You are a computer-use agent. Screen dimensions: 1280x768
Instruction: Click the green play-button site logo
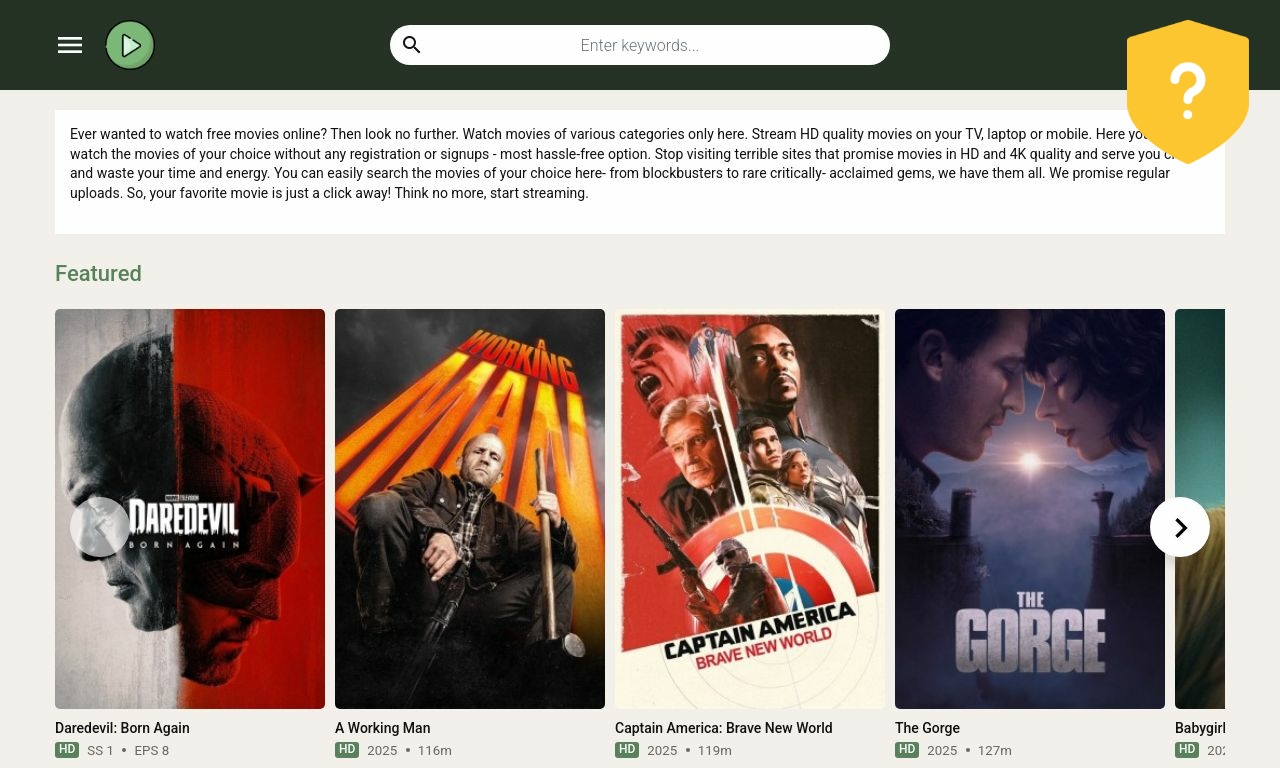pos(130,45)
